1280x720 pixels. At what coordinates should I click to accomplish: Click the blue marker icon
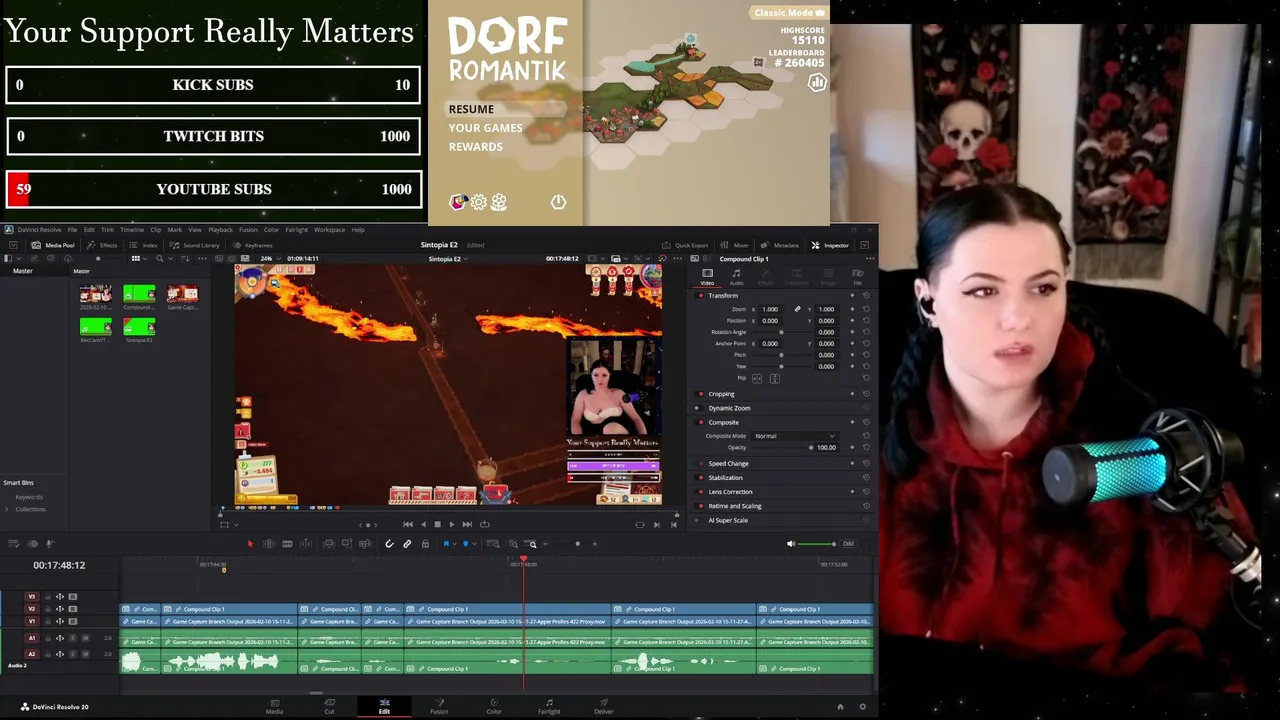(x=466, y=544)
